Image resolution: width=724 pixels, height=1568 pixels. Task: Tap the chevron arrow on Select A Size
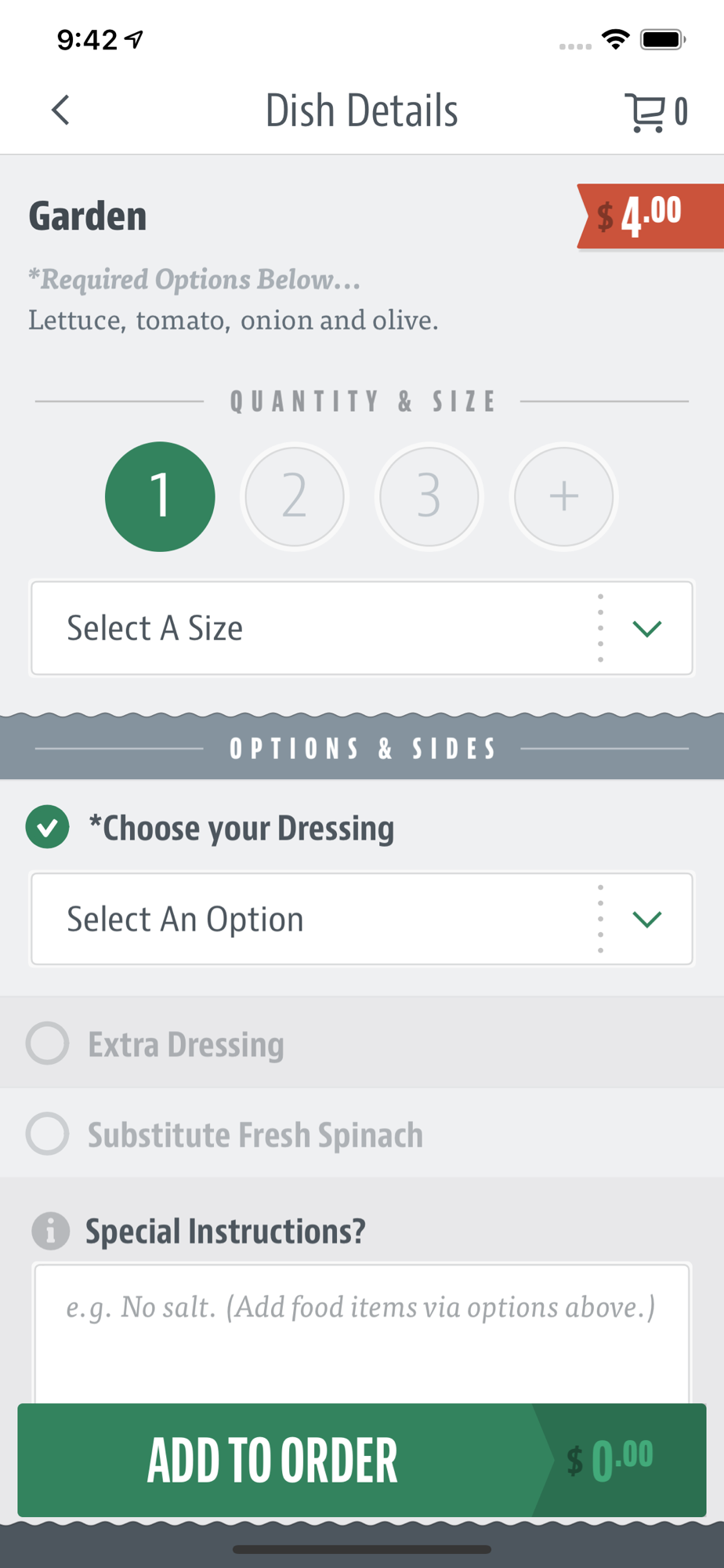click(x=647, y=628)
